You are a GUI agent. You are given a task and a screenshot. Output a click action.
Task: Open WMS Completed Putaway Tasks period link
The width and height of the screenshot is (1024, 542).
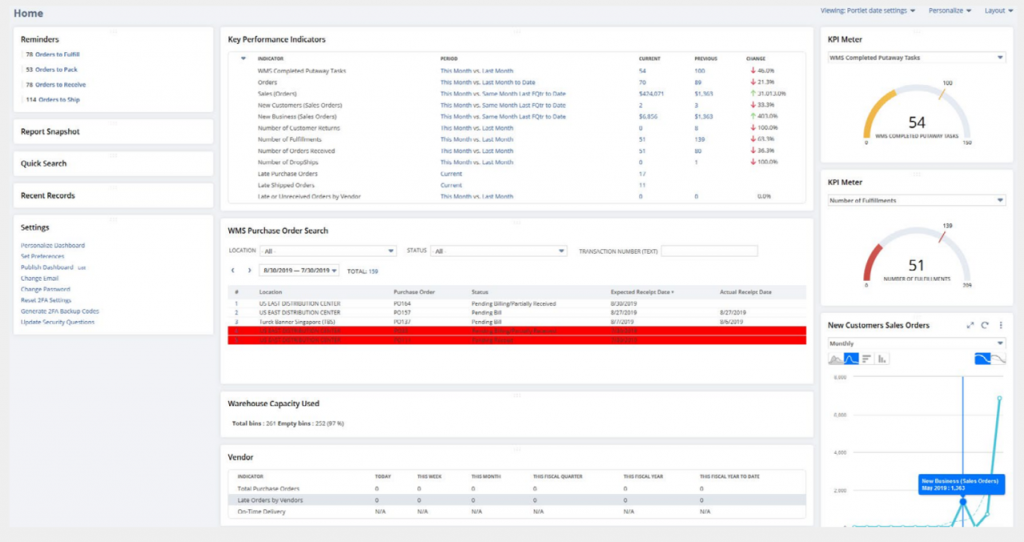(477, 71)
